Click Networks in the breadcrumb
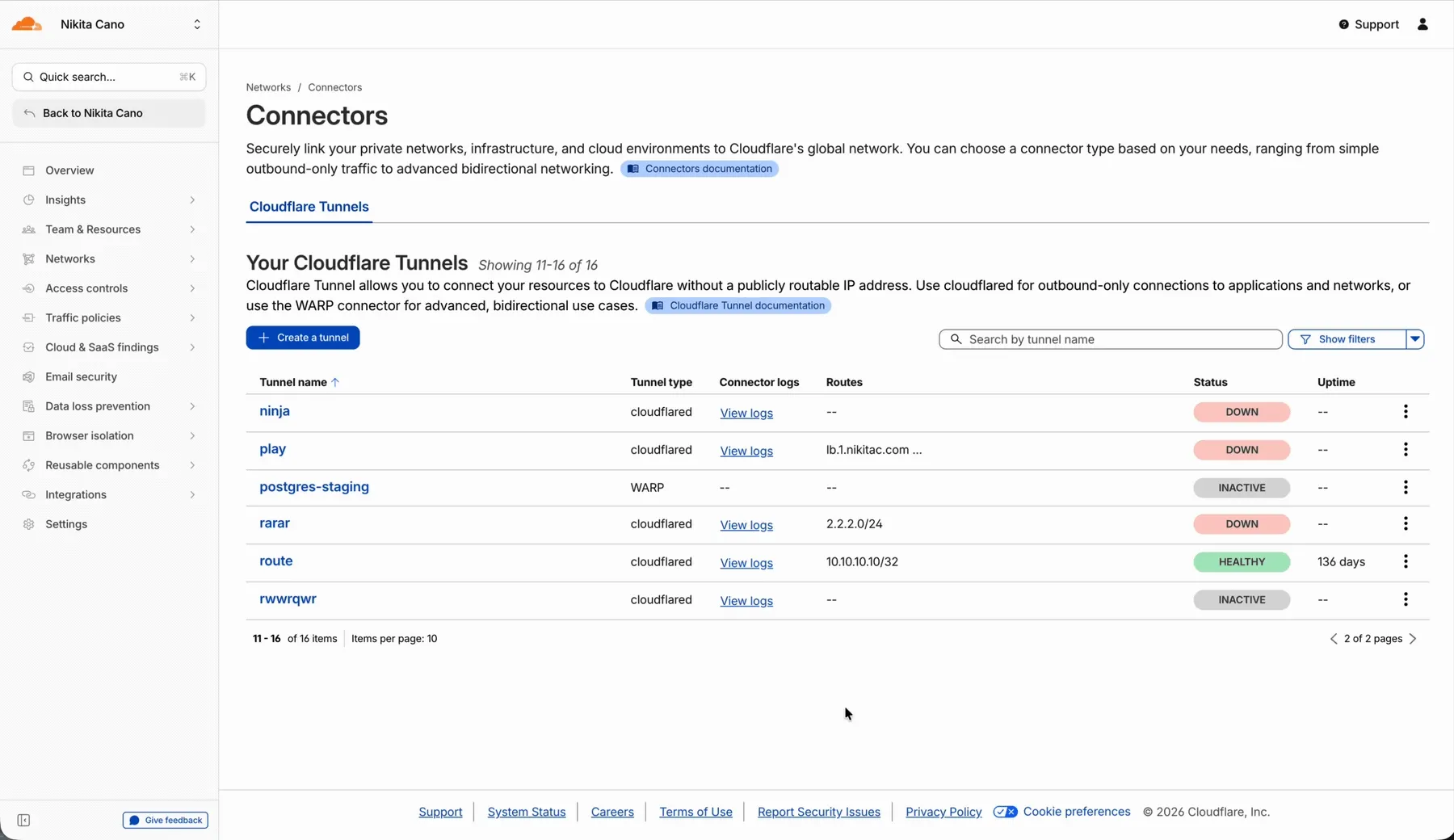The height and width of the screenshot is (840, 1454). point(268,87)
